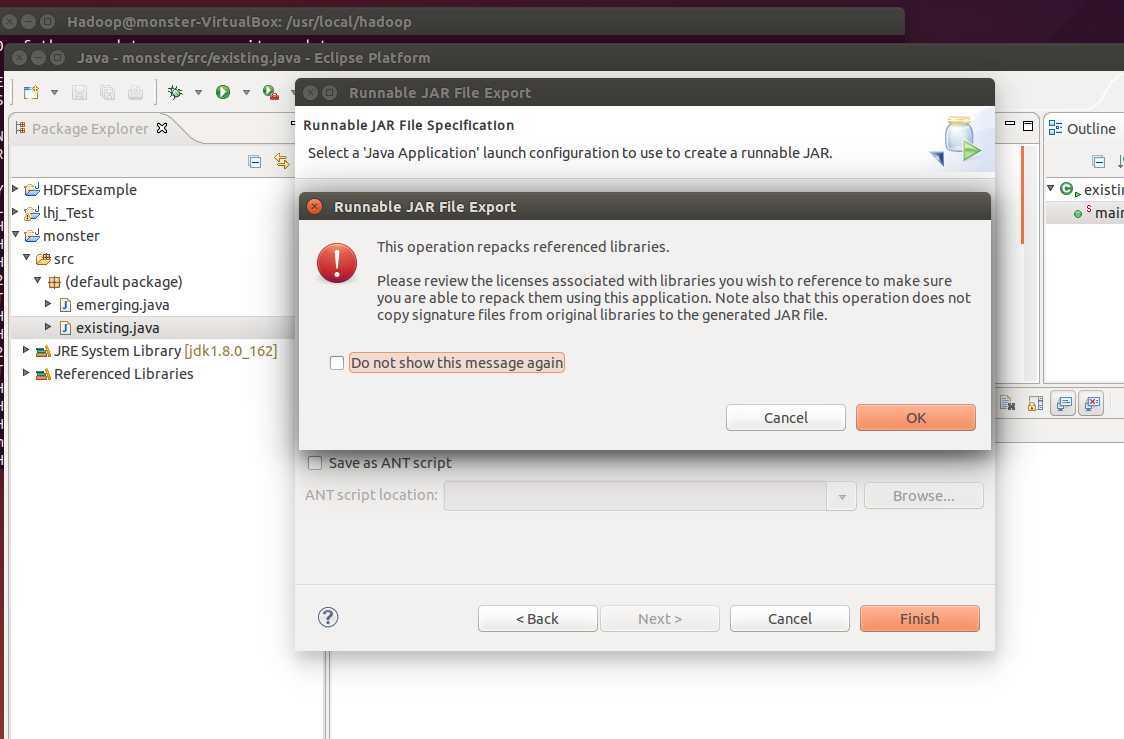Screen dimensions: 1124x739
Task: Minimize the editor area
Action: [1010, 125]
